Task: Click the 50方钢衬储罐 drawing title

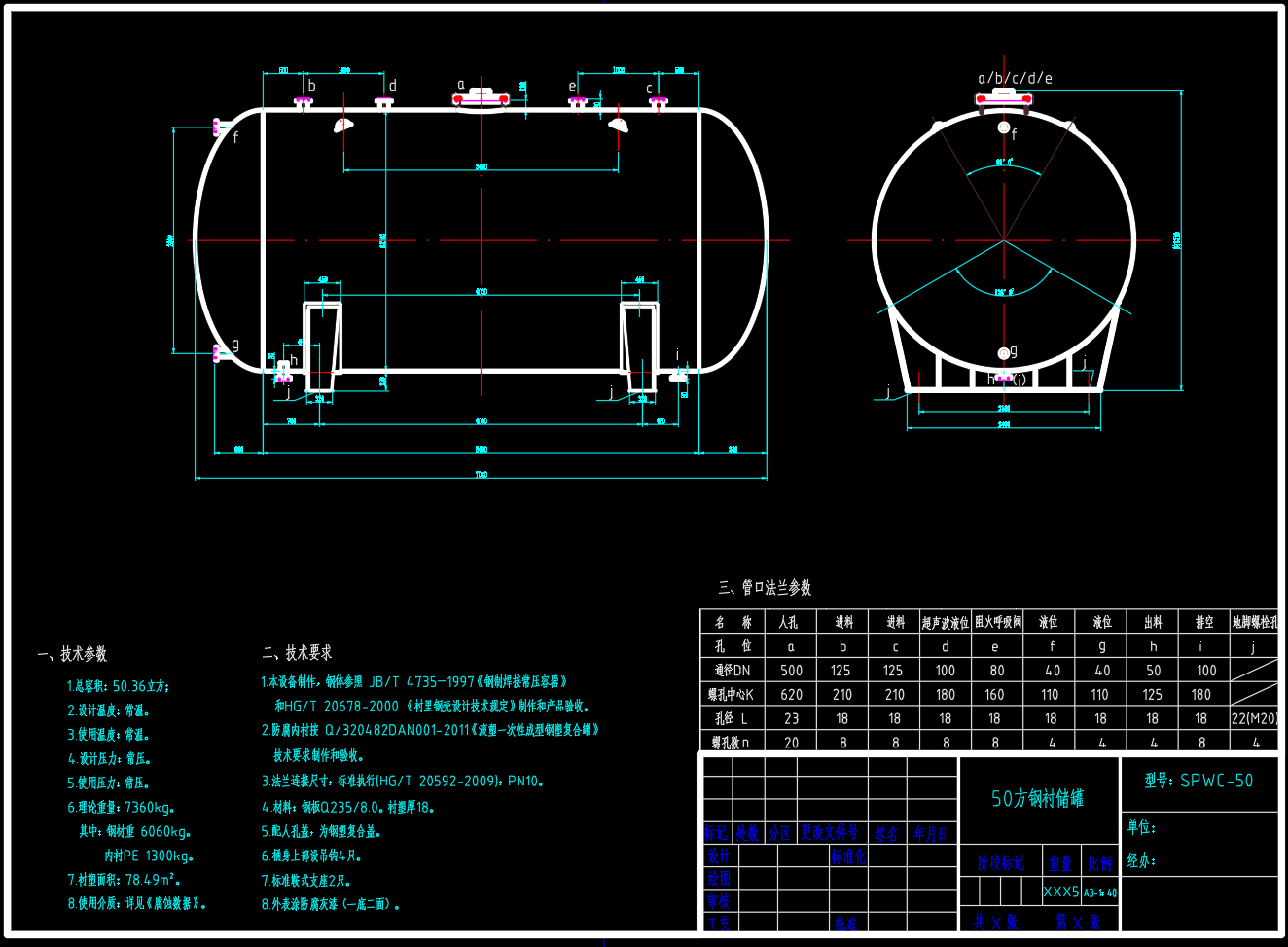Action: 1037,799
